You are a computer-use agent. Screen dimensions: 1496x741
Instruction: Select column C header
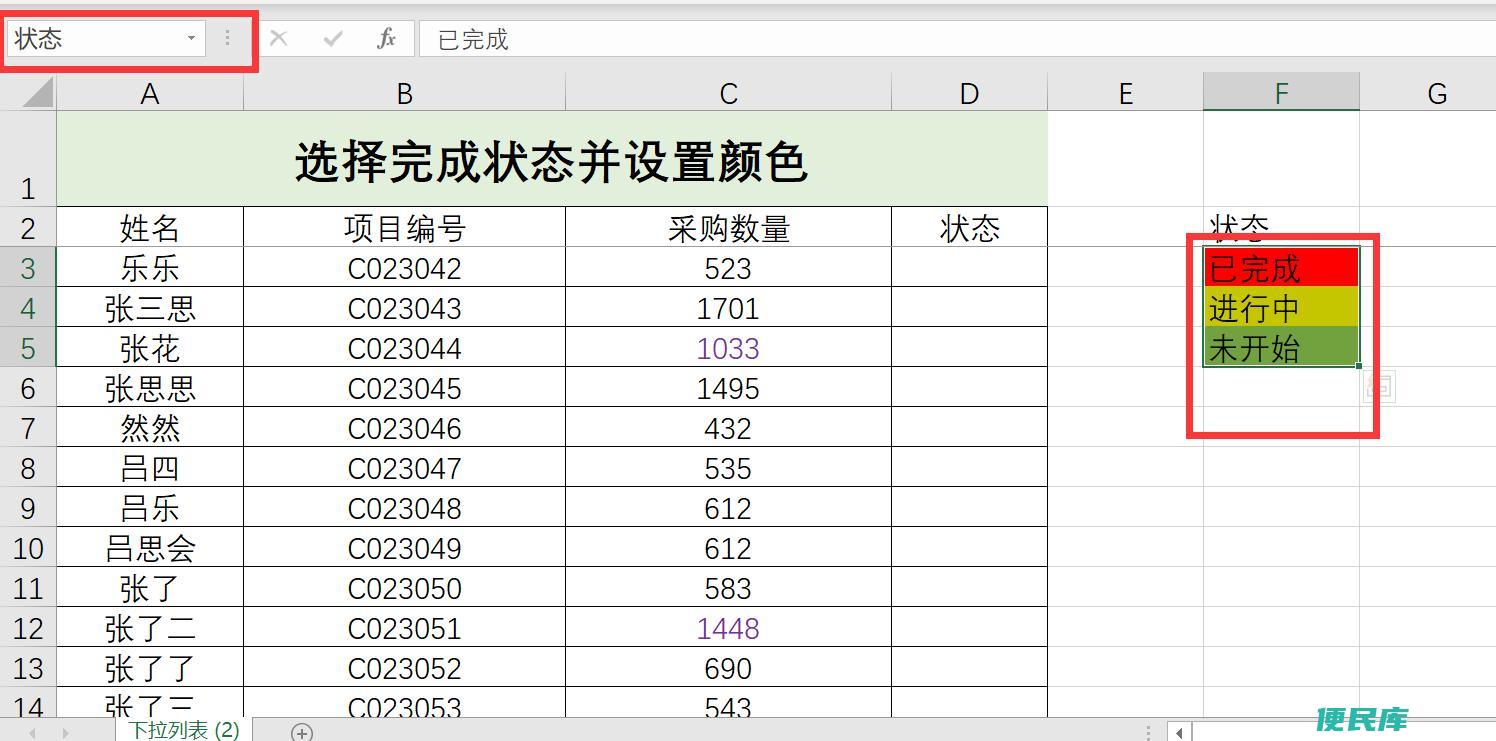pyautogui.click(x=728, y=93)
